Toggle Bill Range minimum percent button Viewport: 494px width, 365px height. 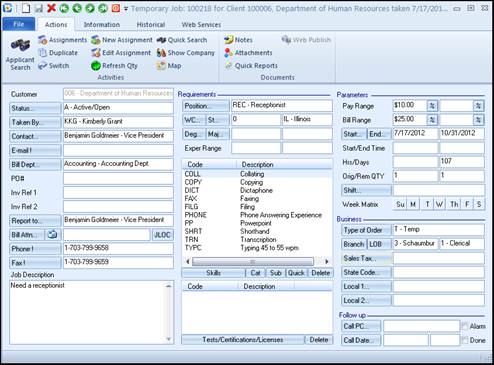coord(432,120)
